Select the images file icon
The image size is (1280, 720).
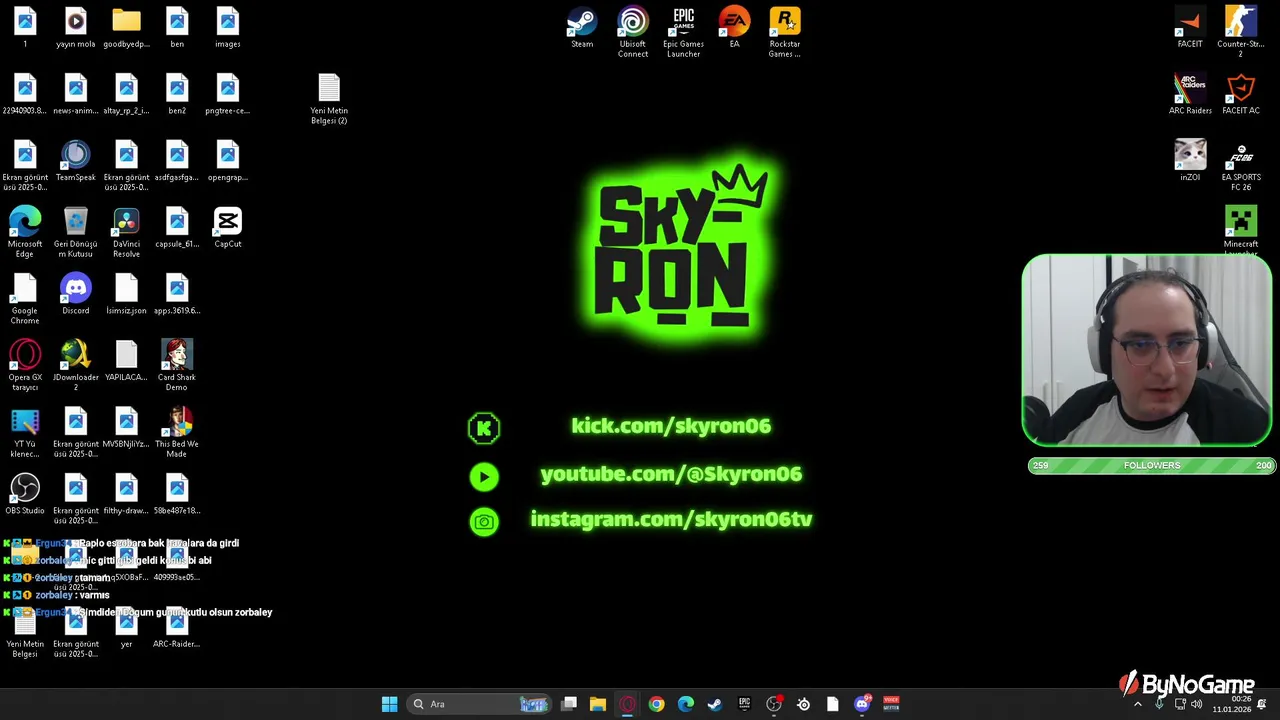[228, 28]
